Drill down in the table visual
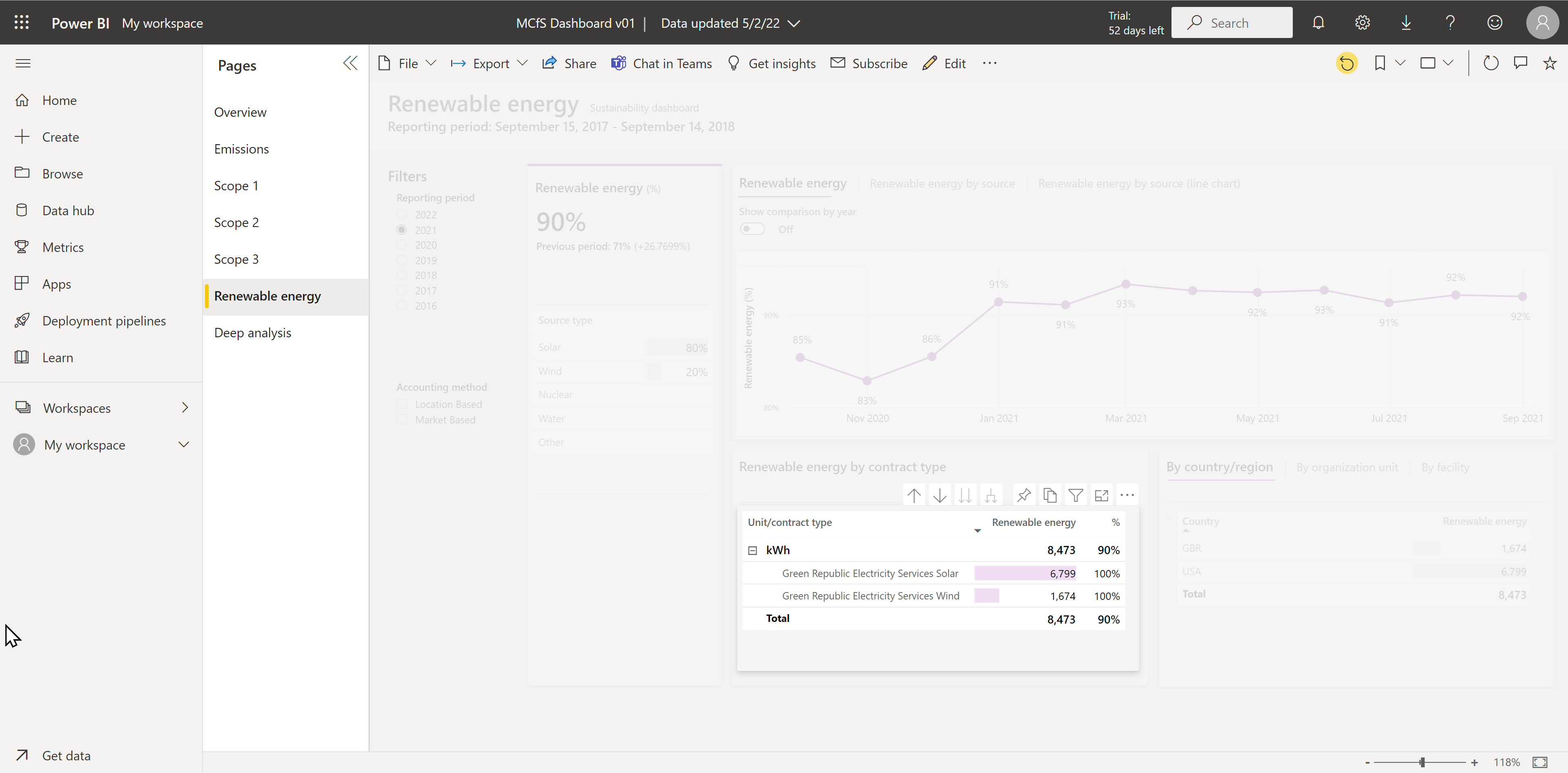 [939, 495]
